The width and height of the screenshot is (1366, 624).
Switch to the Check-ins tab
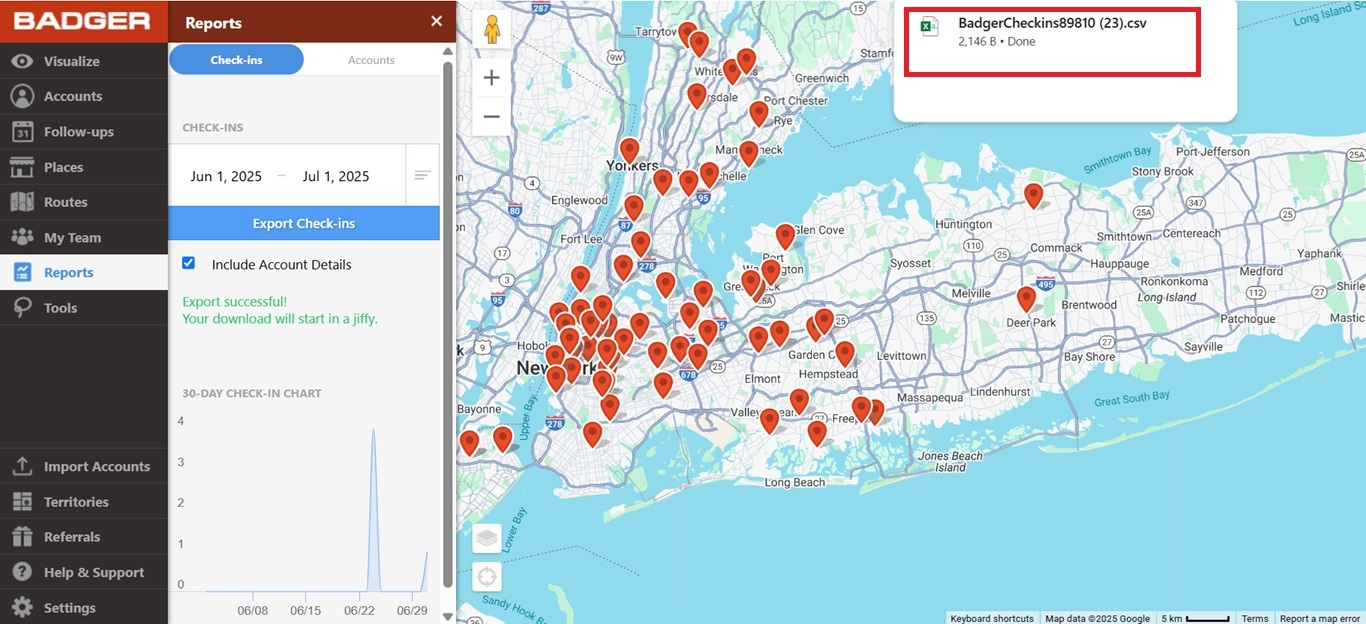(x=236, y=60)
